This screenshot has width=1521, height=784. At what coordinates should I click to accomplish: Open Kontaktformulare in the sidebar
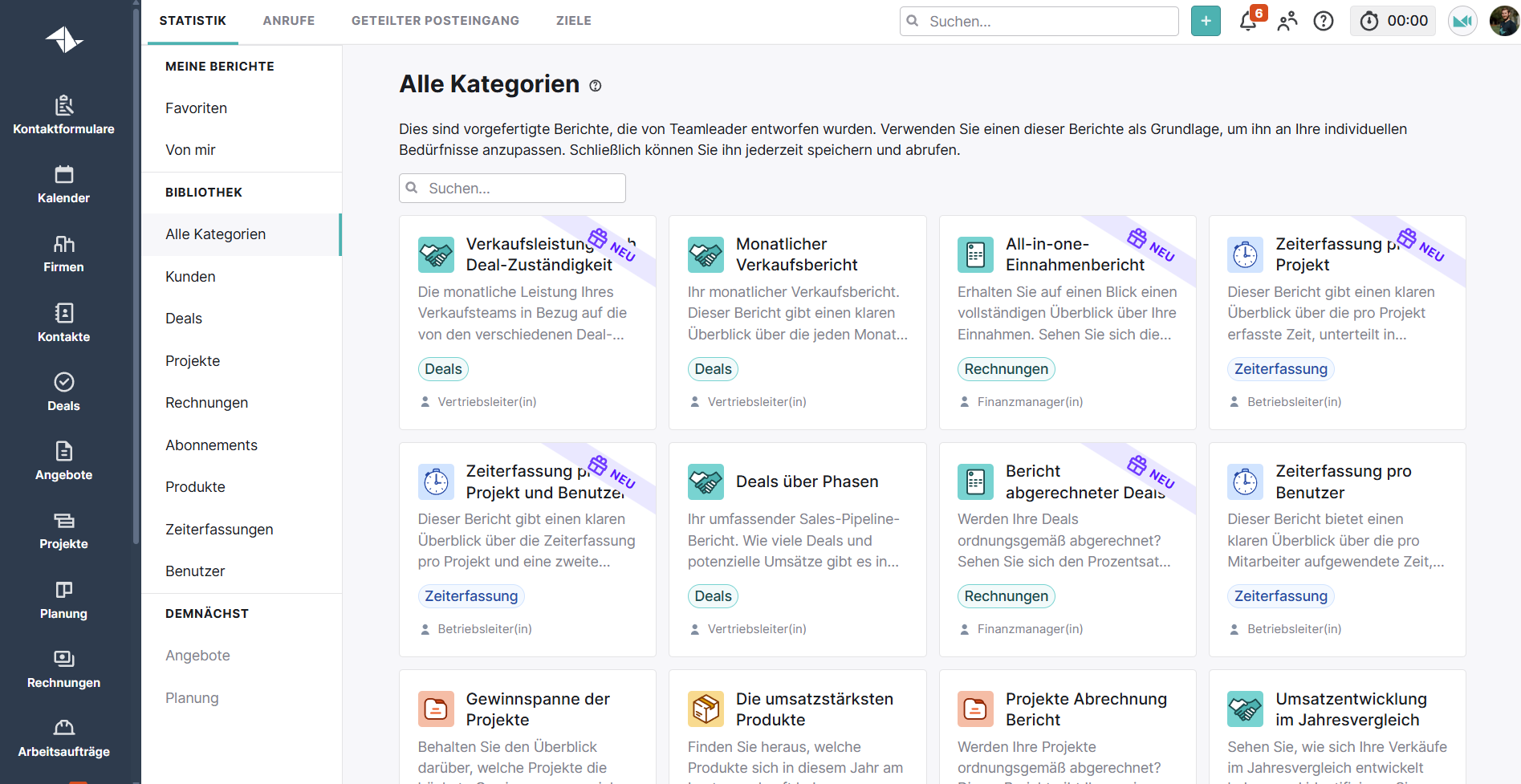63,115
